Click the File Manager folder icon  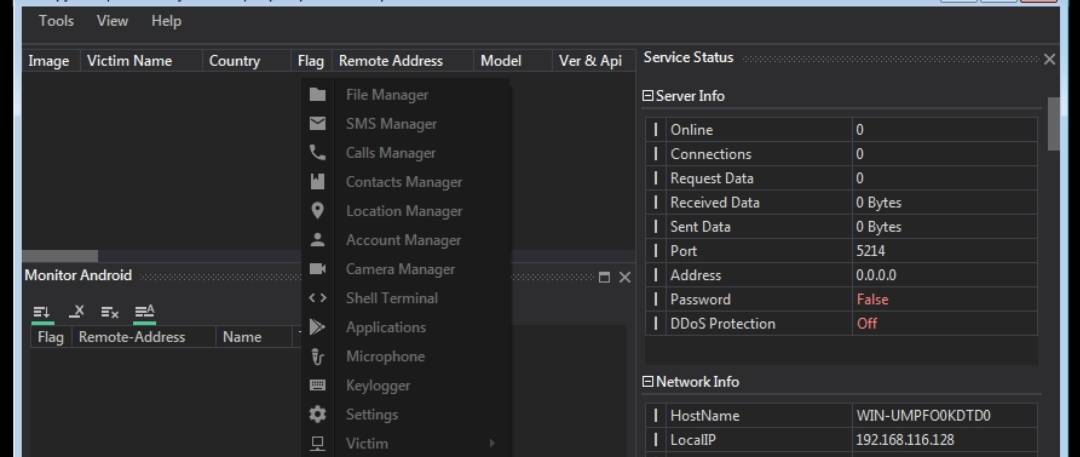[x=318, y=95]
